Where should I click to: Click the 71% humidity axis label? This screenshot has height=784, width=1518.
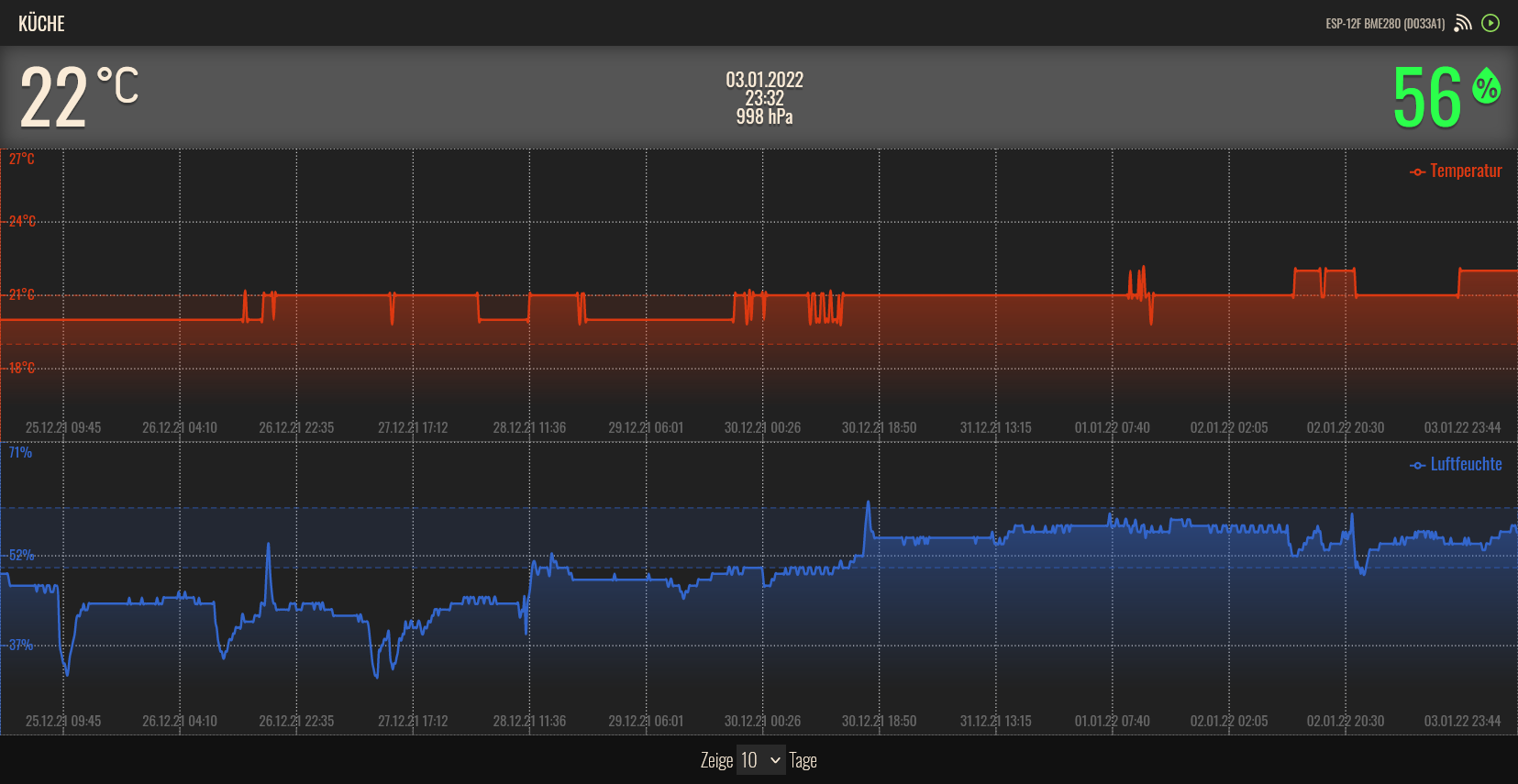(20, 452)
